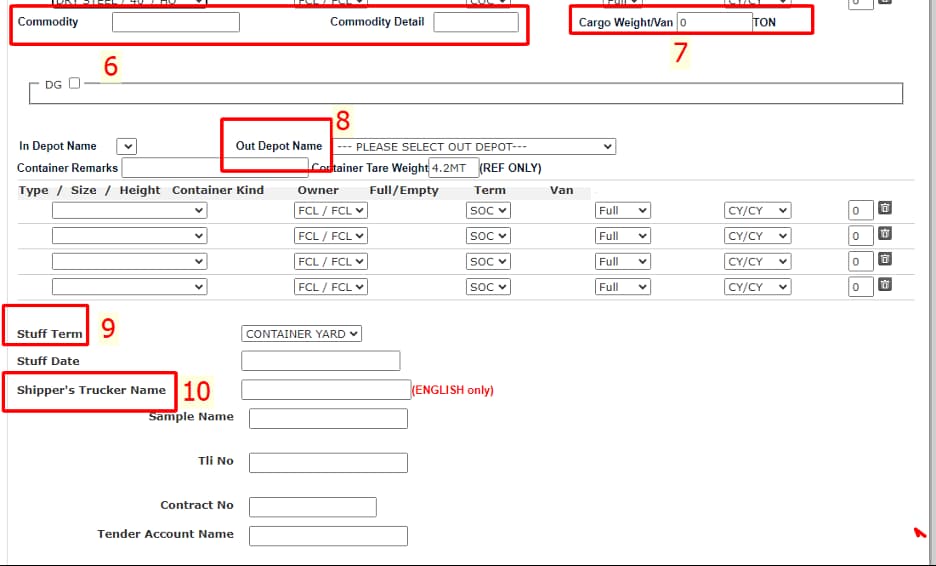Open the Stuff Term Container Yard dropdown
Screen dimensions: 936x566
(x=301, y=334)
